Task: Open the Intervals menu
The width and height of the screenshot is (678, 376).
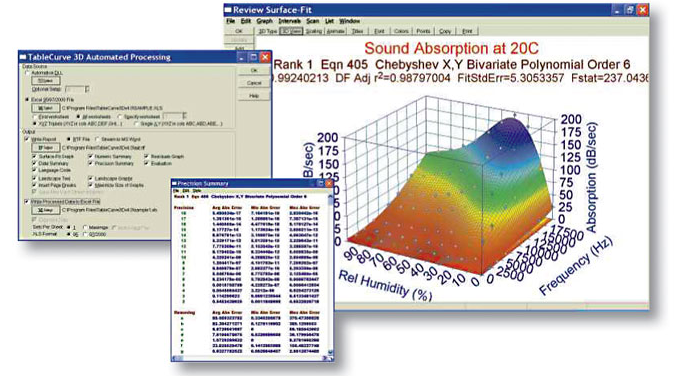Action: click(289, 21)
